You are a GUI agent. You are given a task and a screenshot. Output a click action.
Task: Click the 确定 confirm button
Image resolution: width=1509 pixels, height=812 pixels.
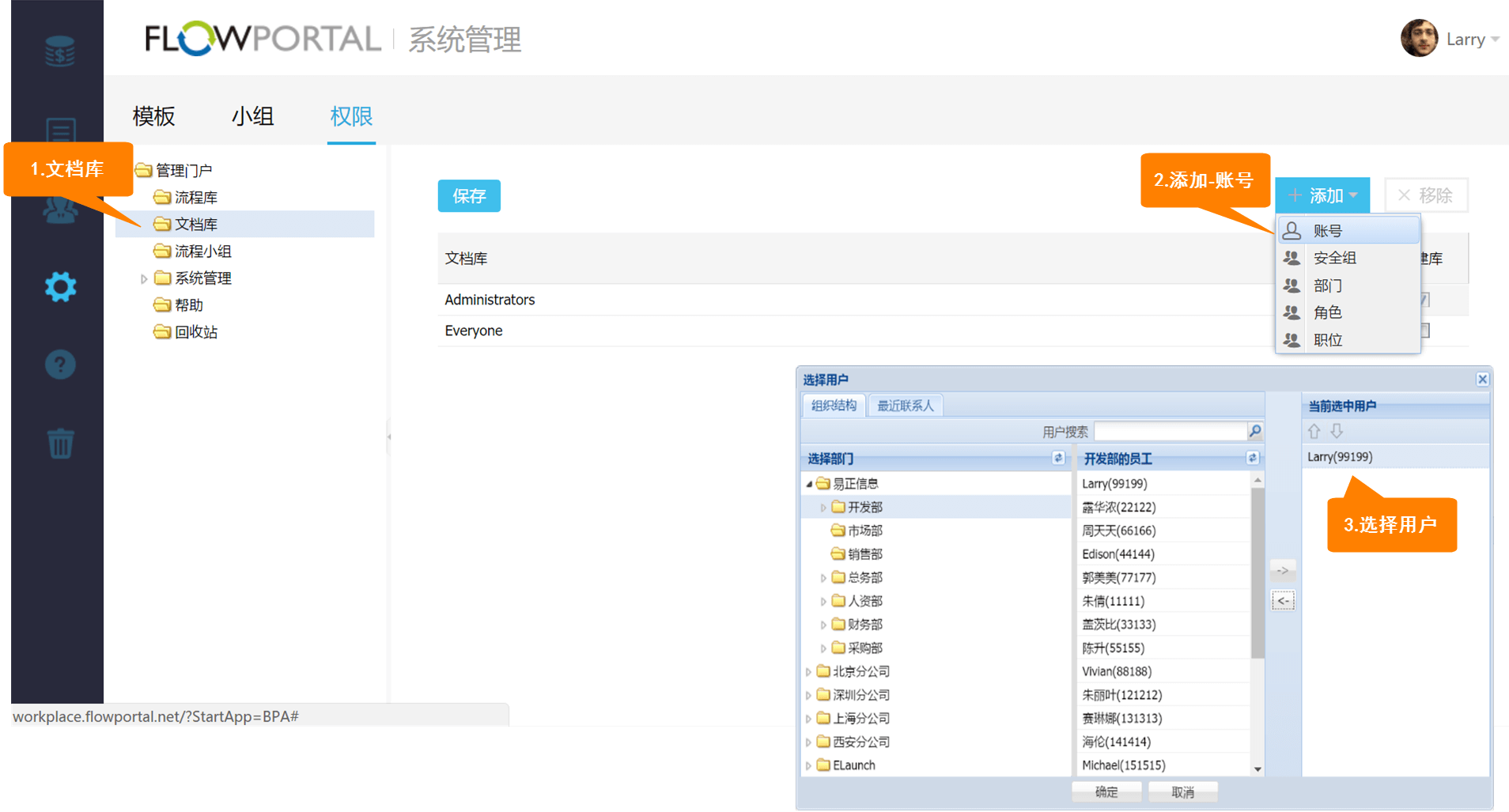pos(1106,791)
